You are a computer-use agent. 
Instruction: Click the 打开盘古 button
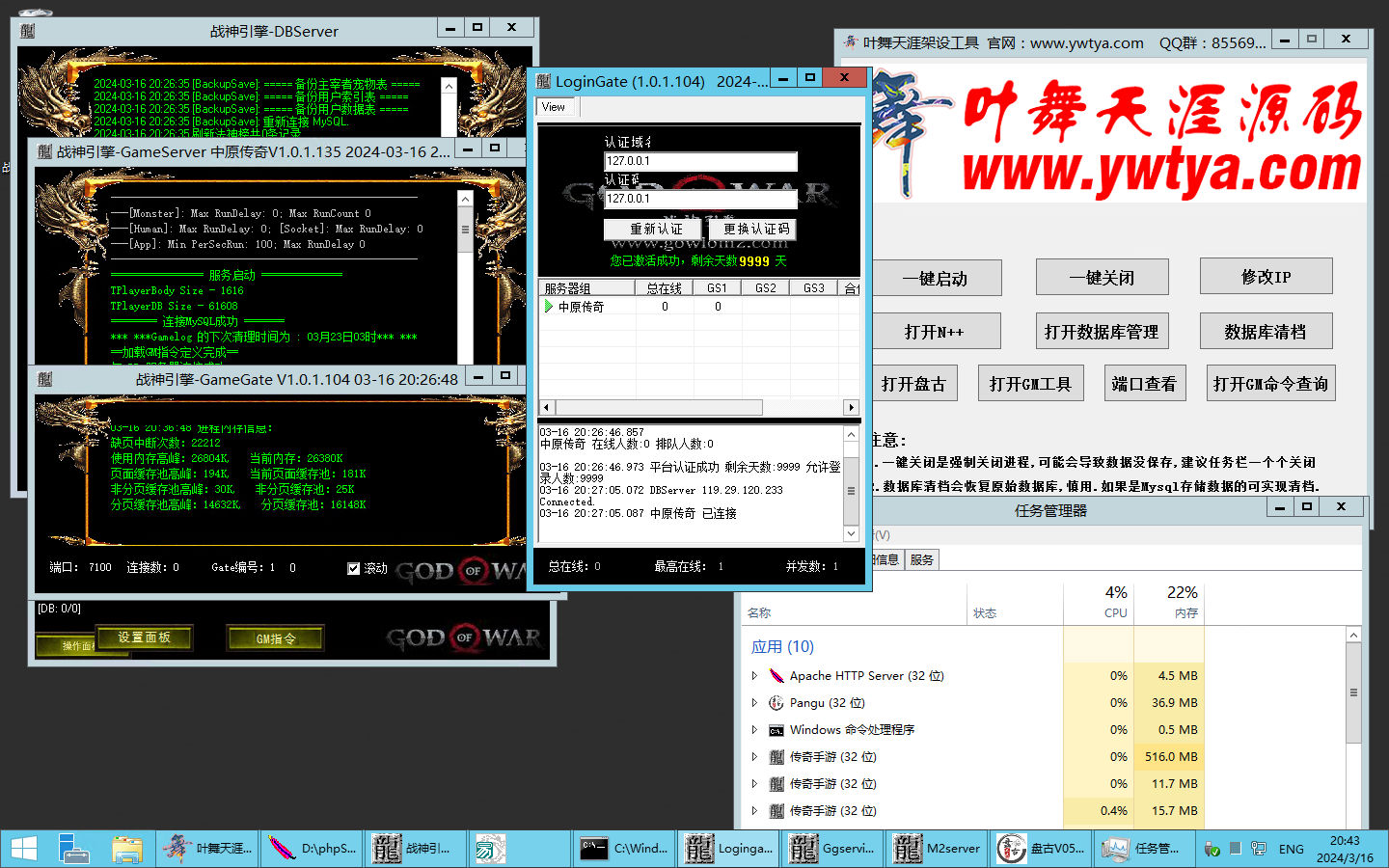click(913, 384)
